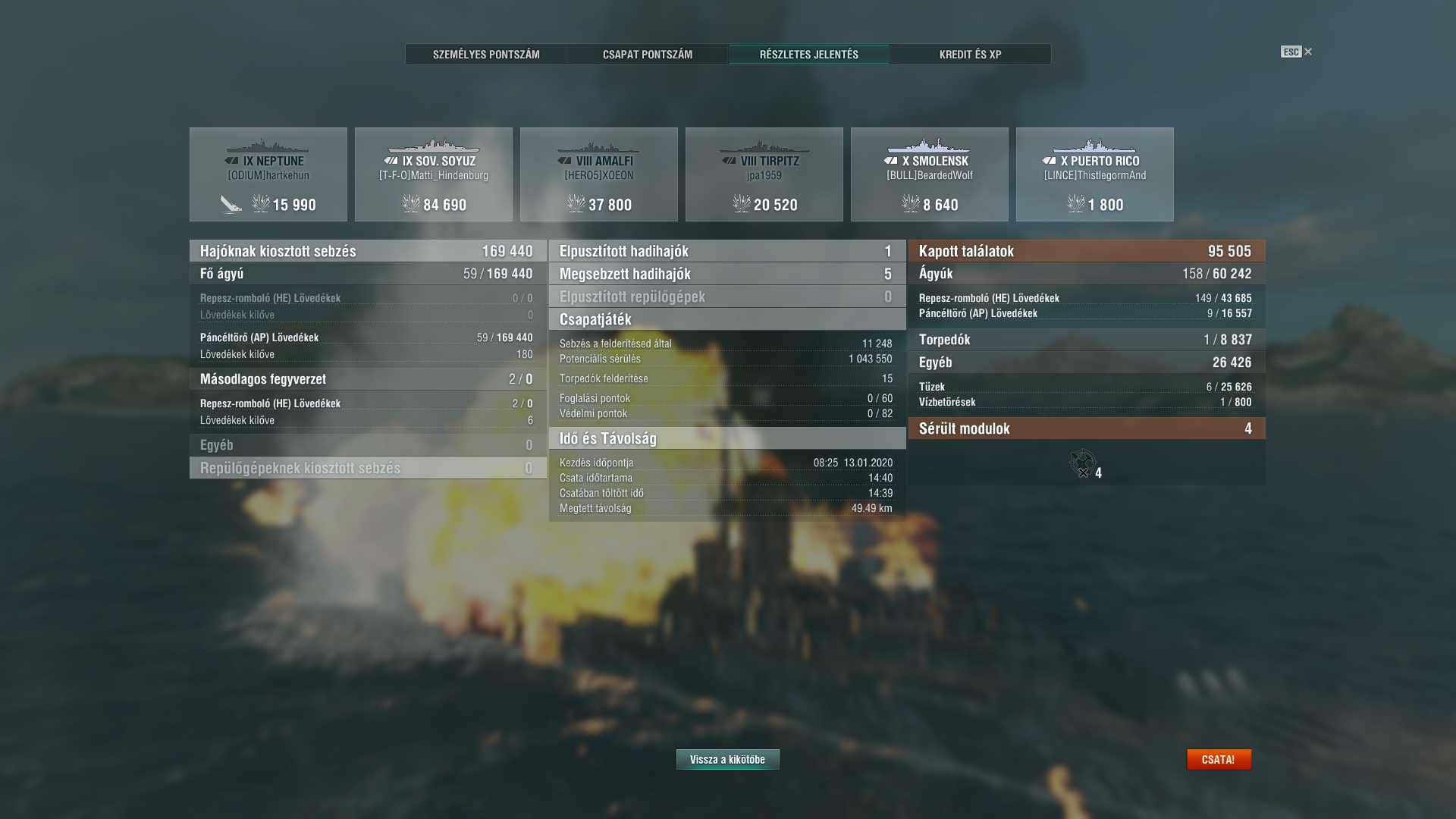Click the damage burst icon beside 37 800

[x=576, y=203]
